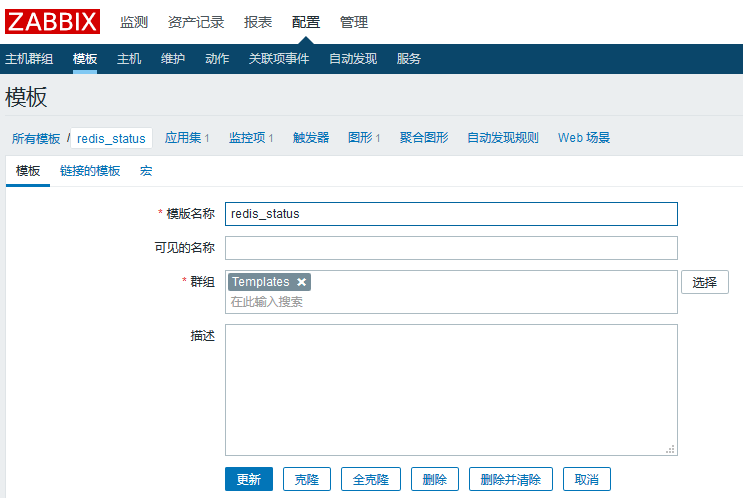Click the 取消 button

pos(586,480)
